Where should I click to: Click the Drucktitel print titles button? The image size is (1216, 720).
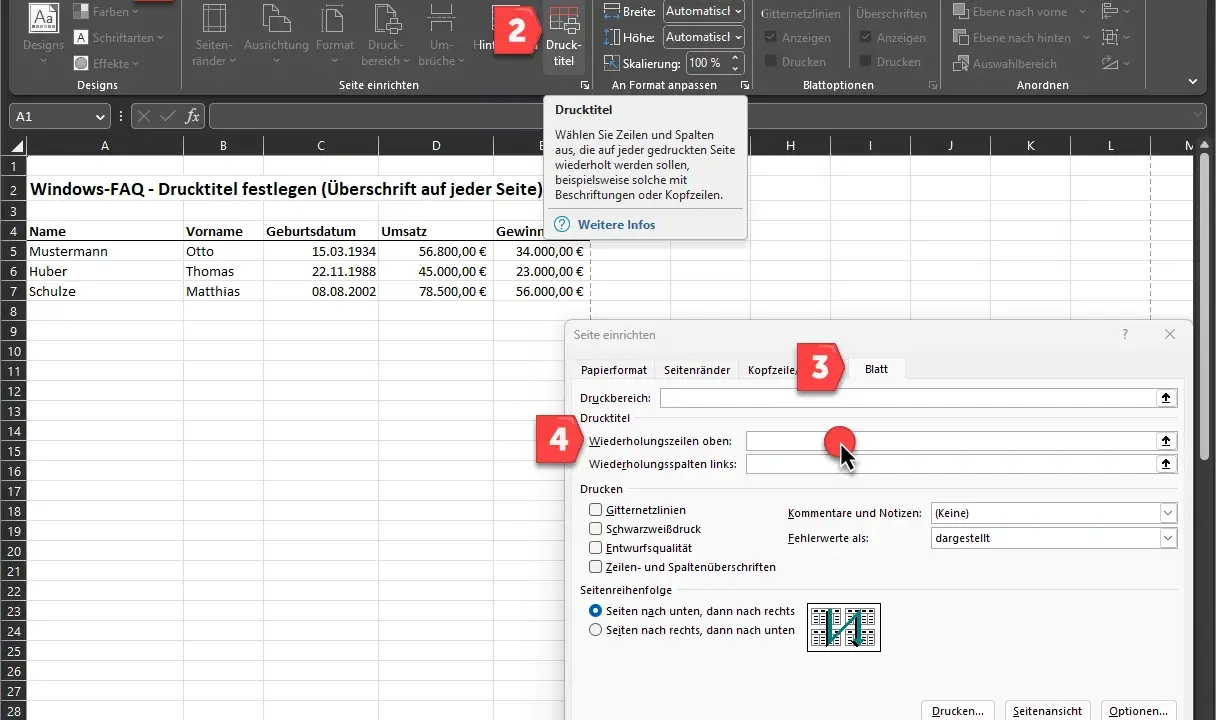click(563, 36)
